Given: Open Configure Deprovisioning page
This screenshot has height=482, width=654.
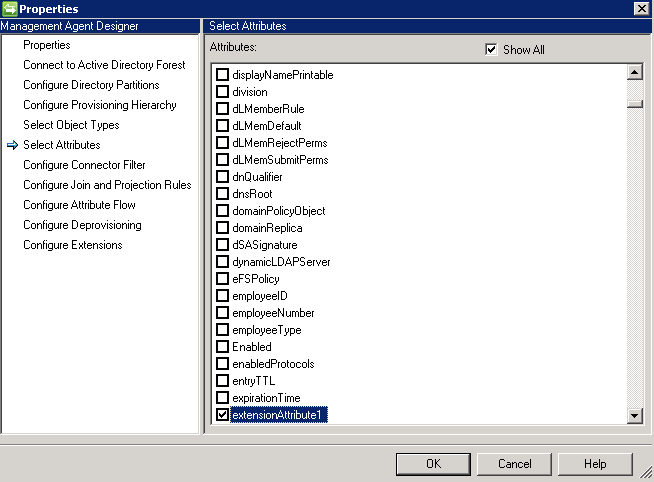Looking at the screenshot, I should [x=82, y=225].
